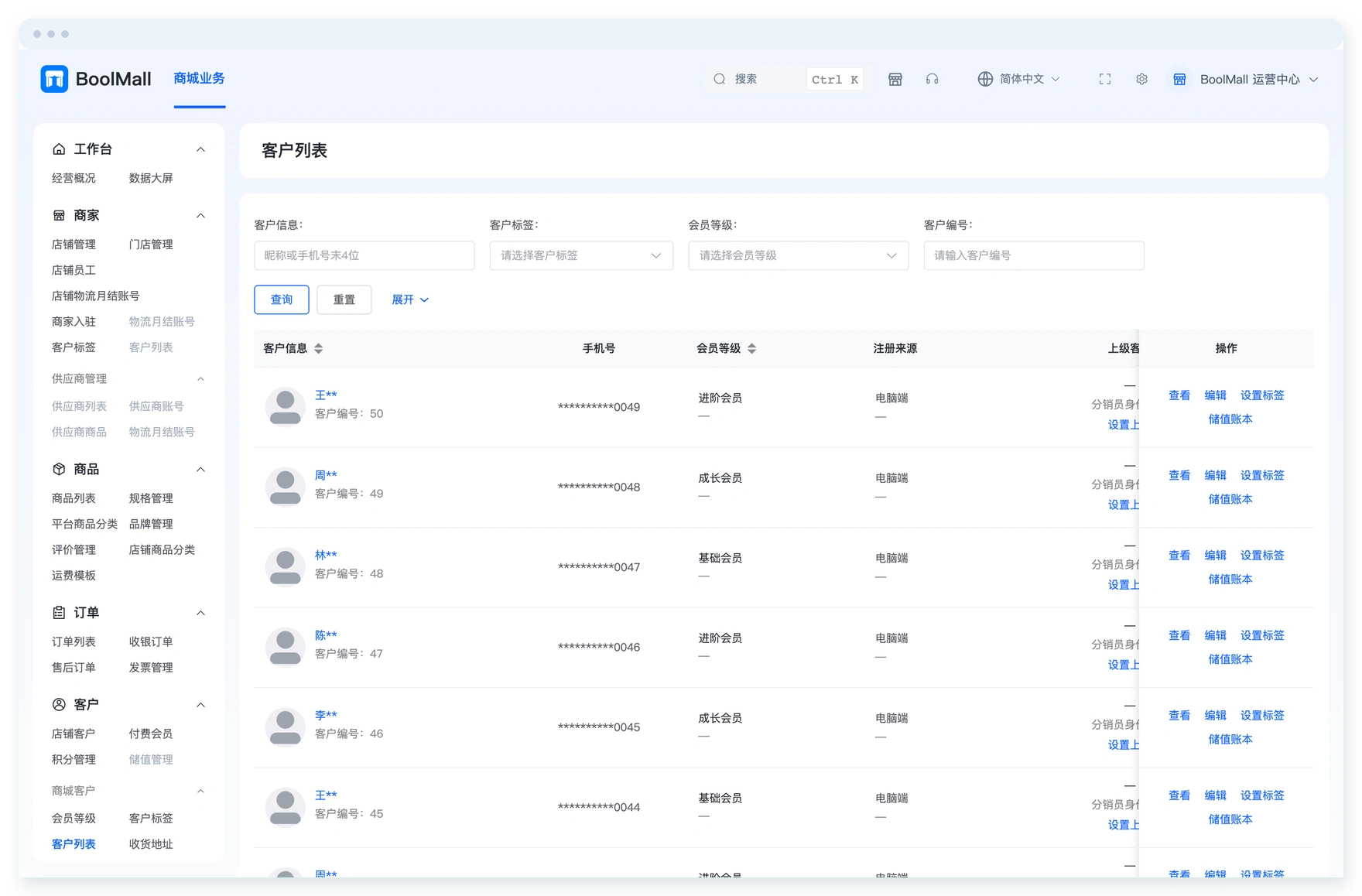The height and width of the screenshot is (896, 1362).
Task: Click phone number ending 0049
Action: tap(599, 408)
